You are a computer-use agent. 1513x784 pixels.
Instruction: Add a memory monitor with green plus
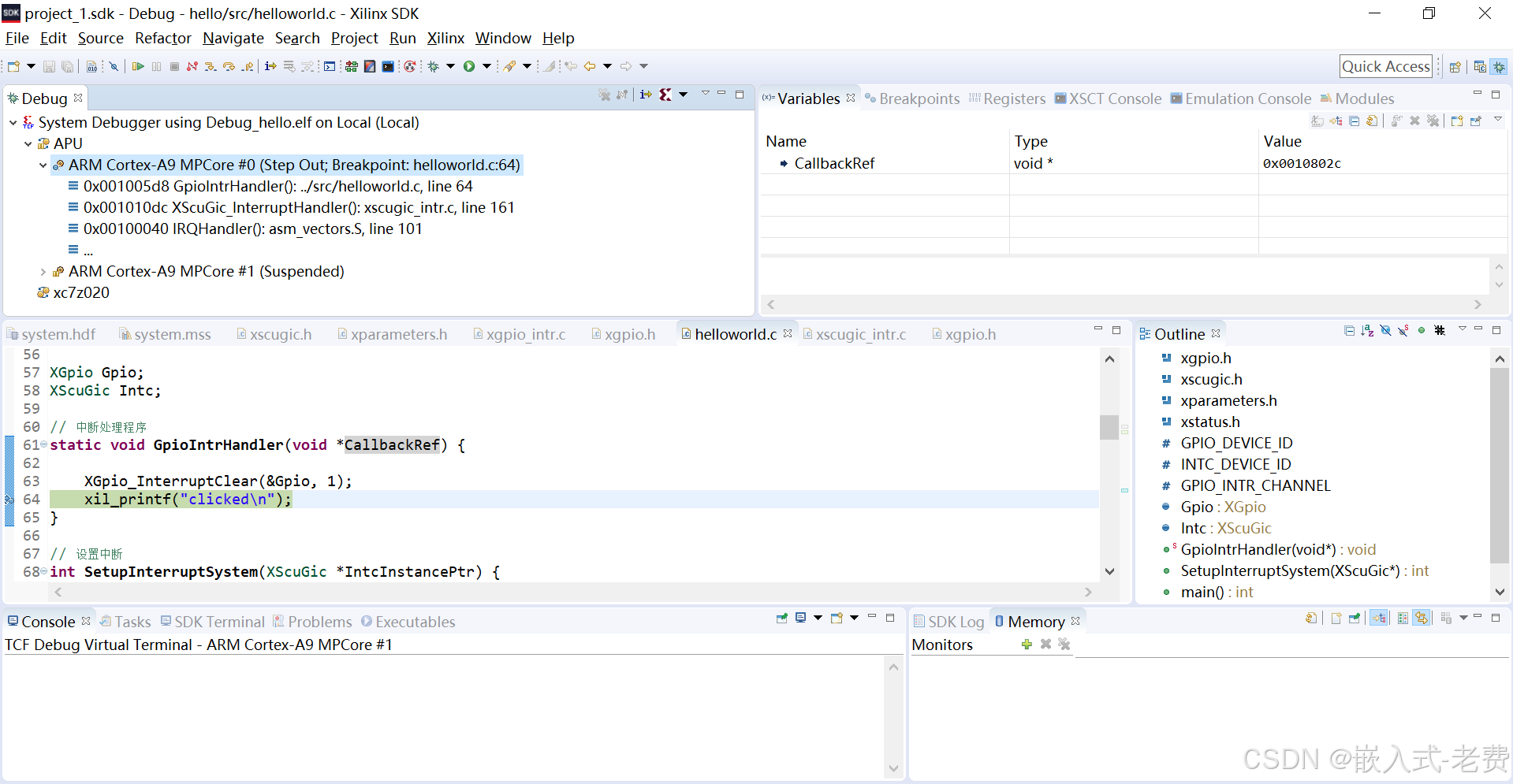pos(1027,644)
